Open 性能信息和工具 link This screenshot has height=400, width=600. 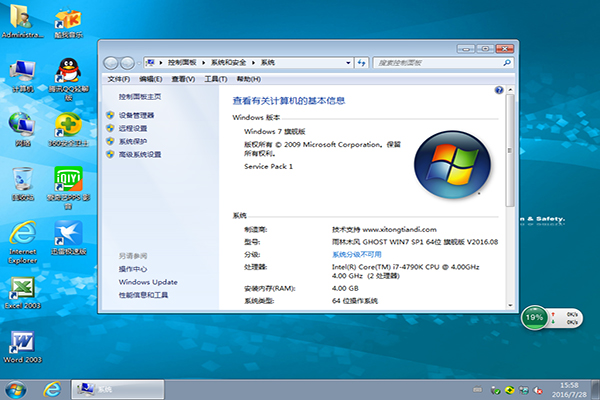(143, 295)
